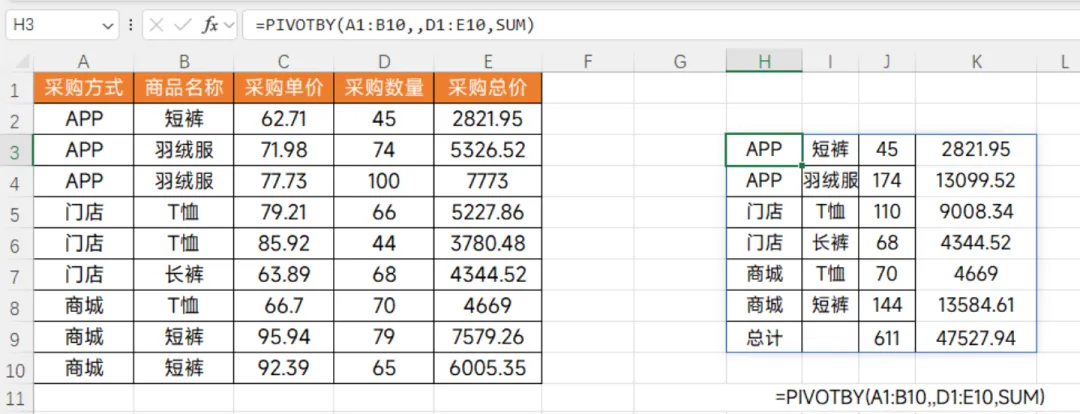Click cell with value 62.71
The width and height of the screenshot is (1080, 414).
coord(284,119)
